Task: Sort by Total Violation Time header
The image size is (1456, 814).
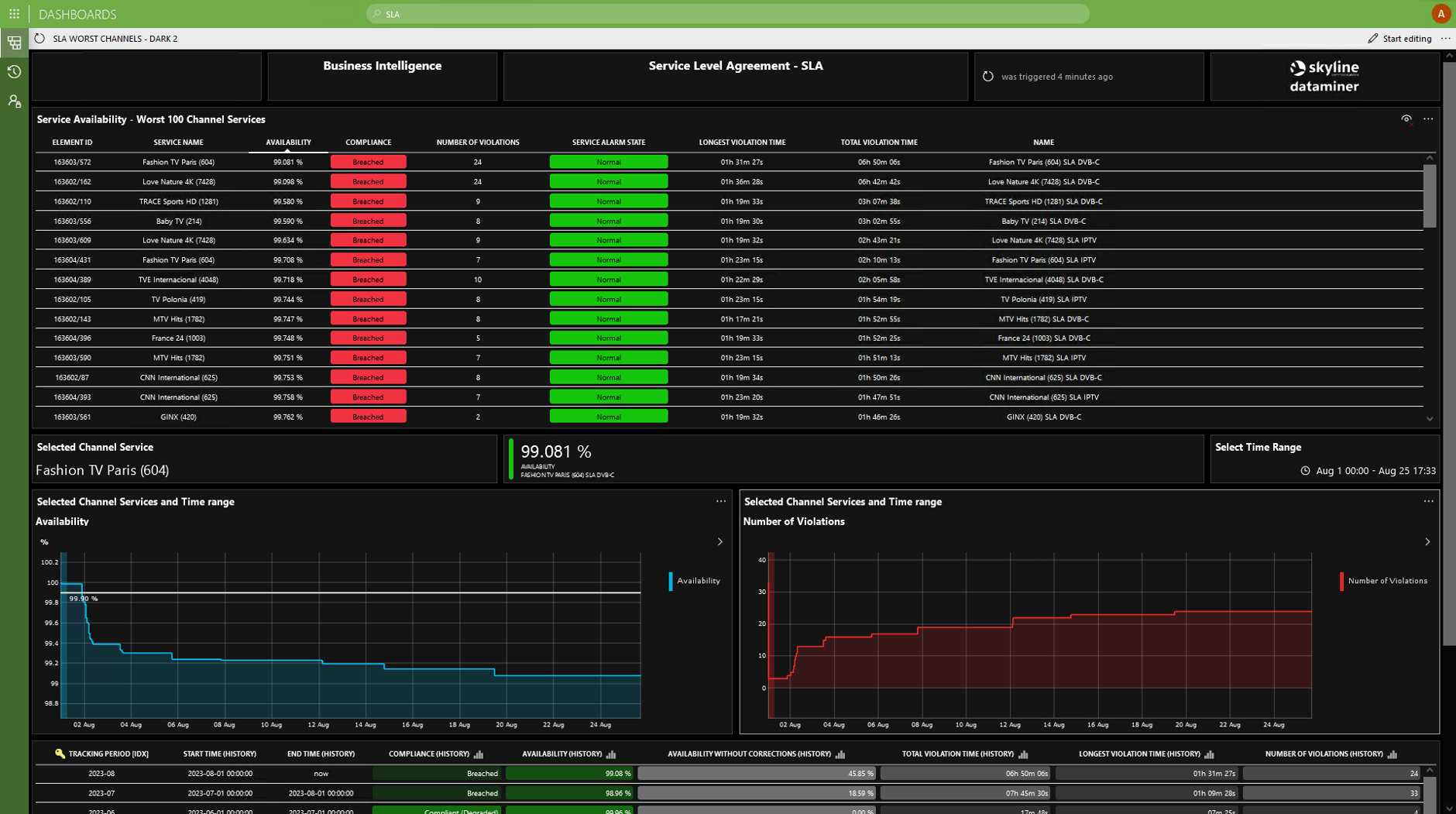Action: click(879, 143)
